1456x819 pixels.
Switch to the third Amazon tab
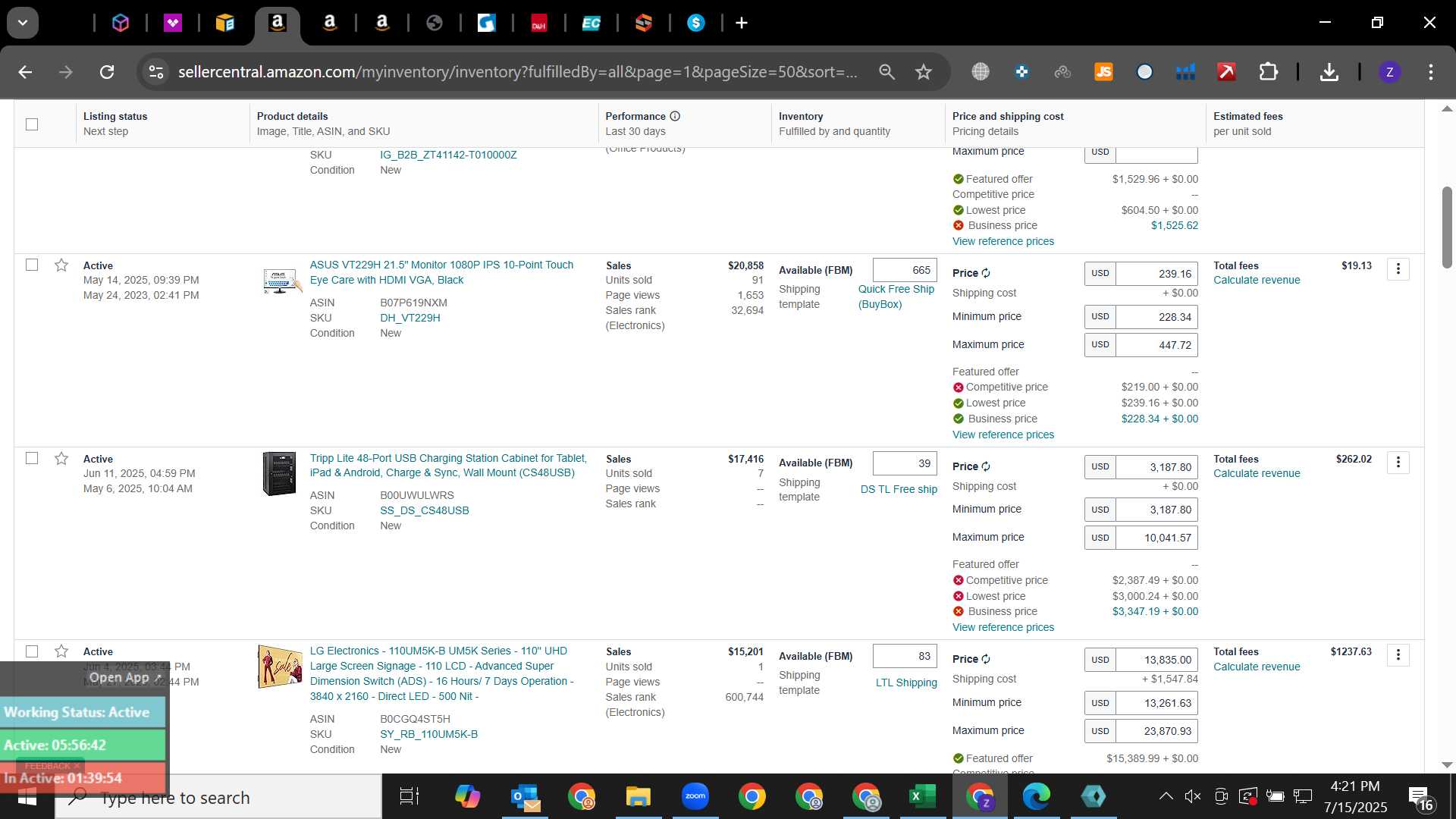[x=382, y=23]
